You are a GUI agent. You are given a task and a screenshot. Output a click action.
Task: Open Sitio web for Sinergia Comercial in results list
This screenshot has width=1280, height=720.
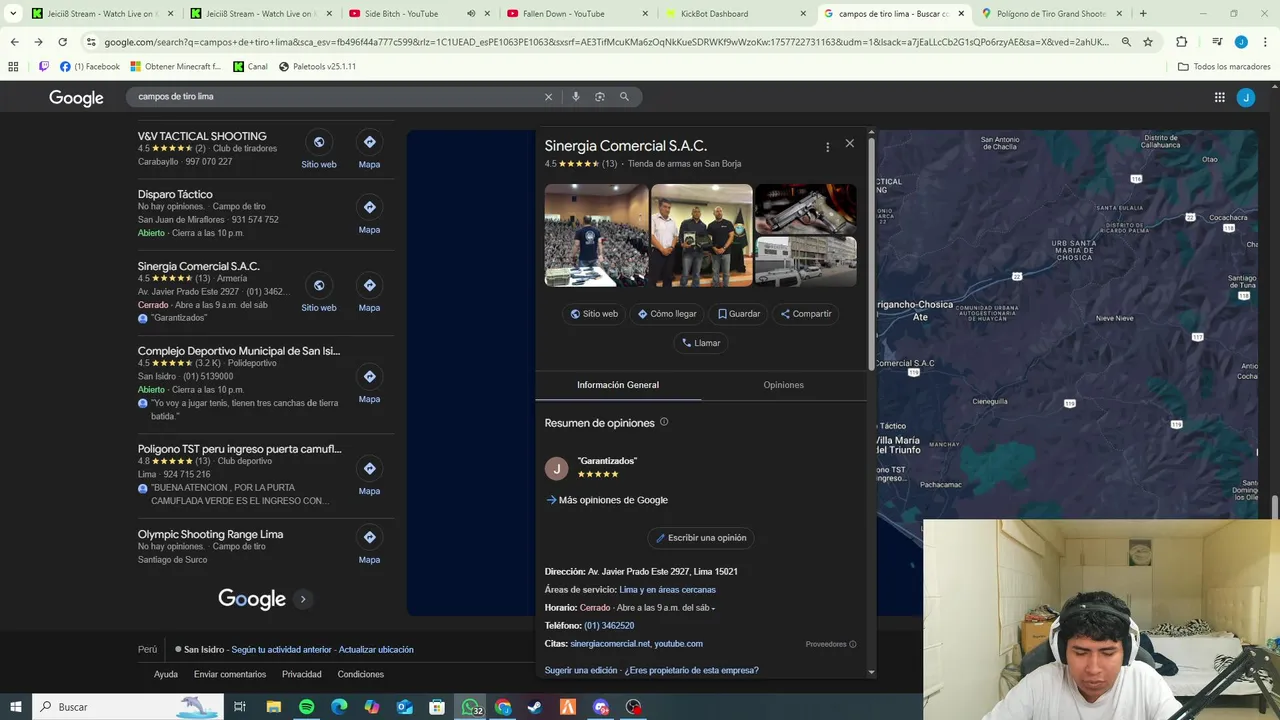319,293
